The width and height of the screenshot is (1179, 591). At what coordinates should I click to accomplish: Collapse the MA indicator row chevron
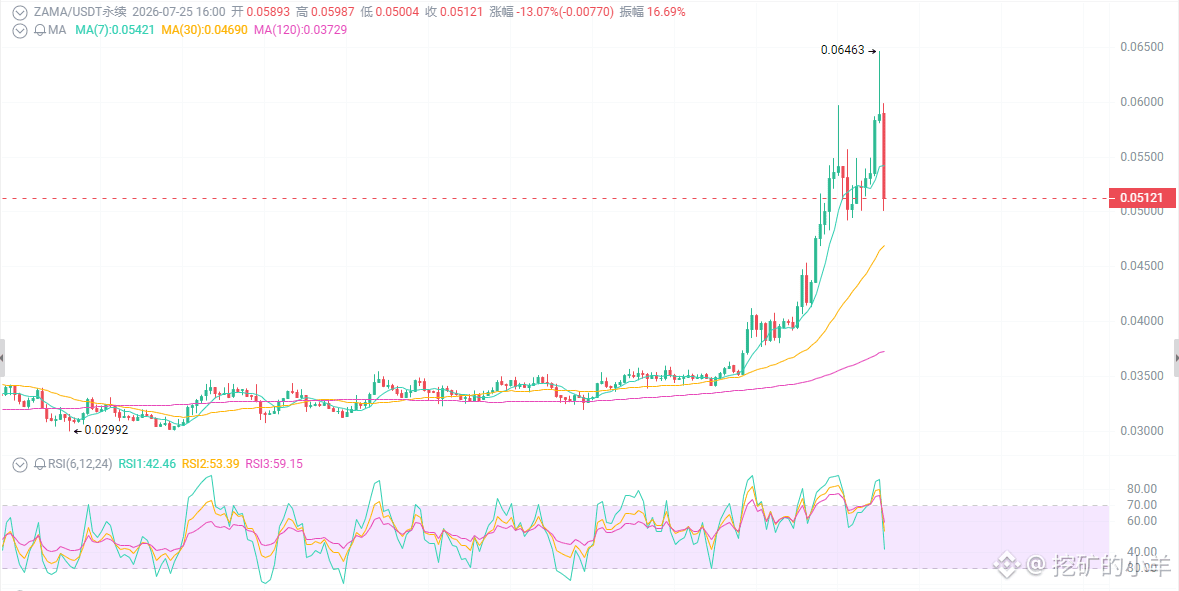click(20, 30)
